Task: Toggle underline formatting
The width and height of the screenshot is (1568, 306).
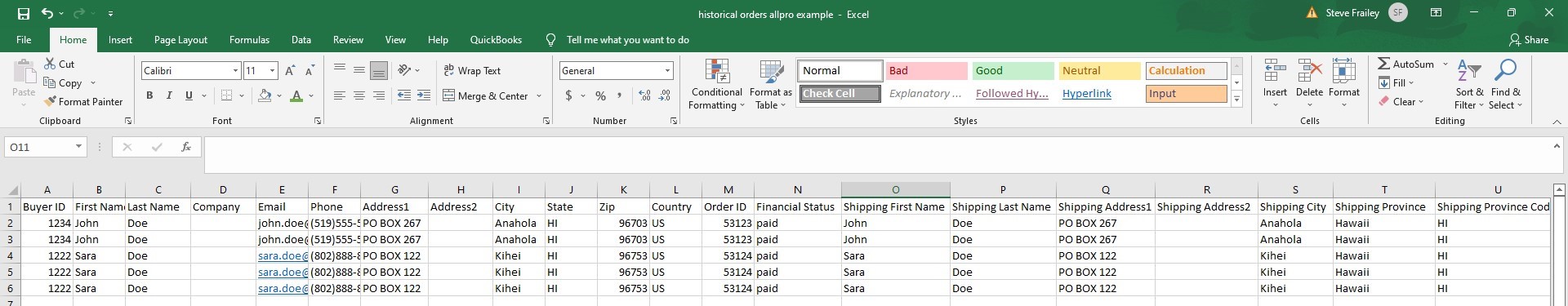Action: [x=189, y=95]
